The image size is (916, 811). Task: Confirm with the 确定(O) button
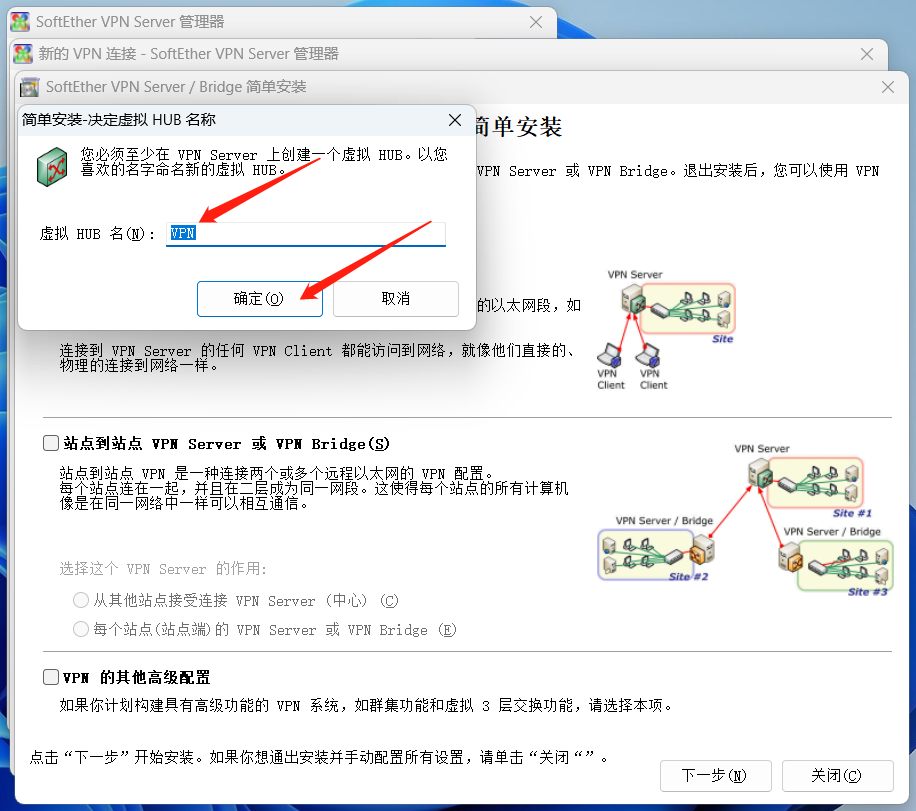[259, 299]
